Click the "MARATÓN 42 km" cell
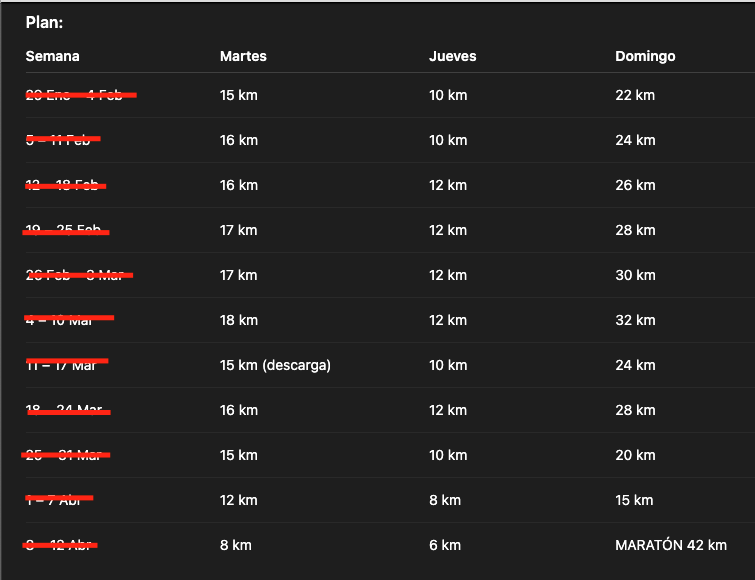755x580 pixels. point(670,545)
